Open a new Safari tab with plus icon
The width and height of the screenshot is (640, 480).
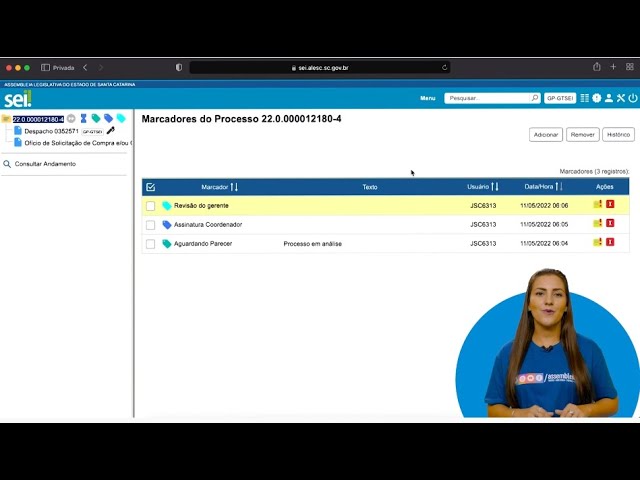click(613, 67)
